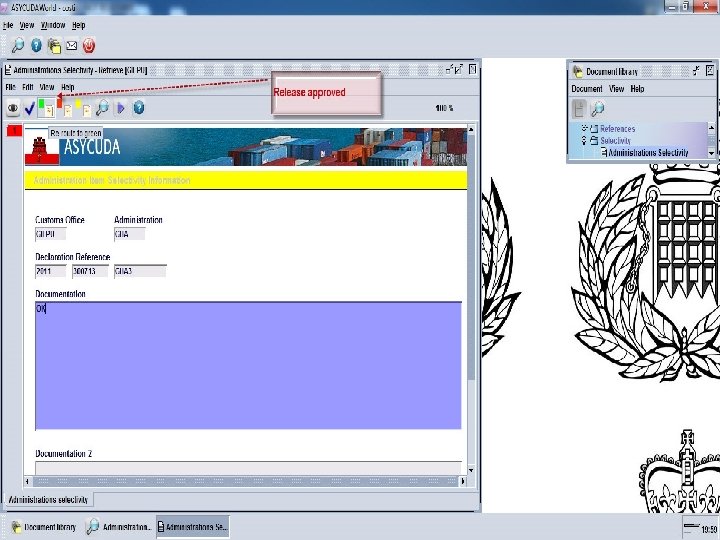Close the Document library panel
The width and height of the screenshot is (720, 540).
tap(710, 70)
